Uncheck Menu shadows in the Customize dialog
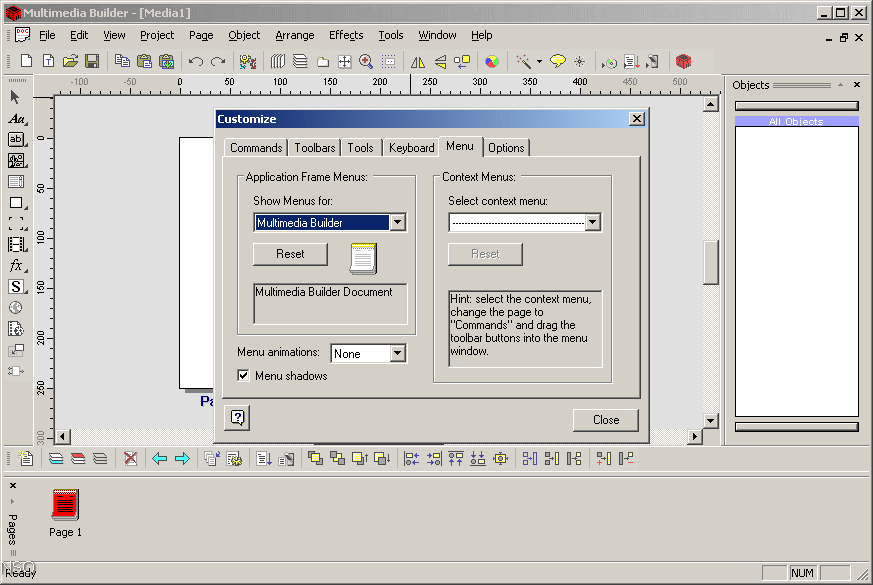The height and width of the screenshot is (585, 873). [243, 375]
